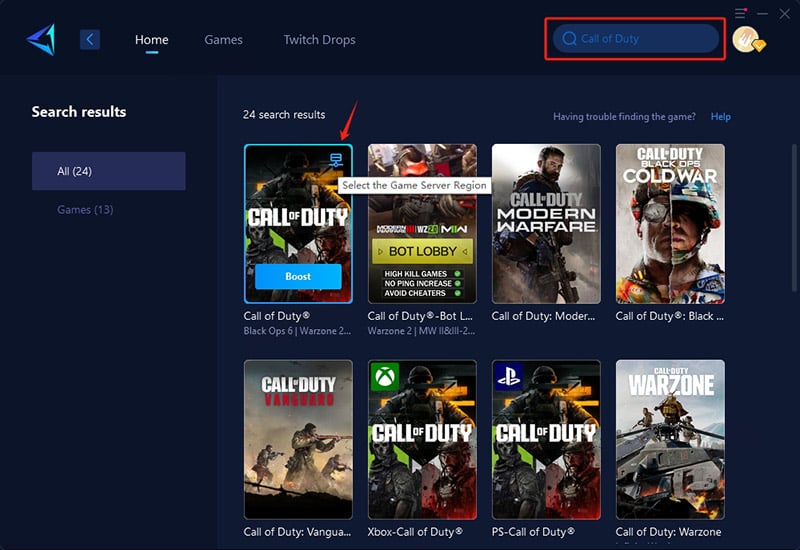Viewport: 800px width, 550px height.
Task: Open the Home tab
Action: [x=152, y=40]
